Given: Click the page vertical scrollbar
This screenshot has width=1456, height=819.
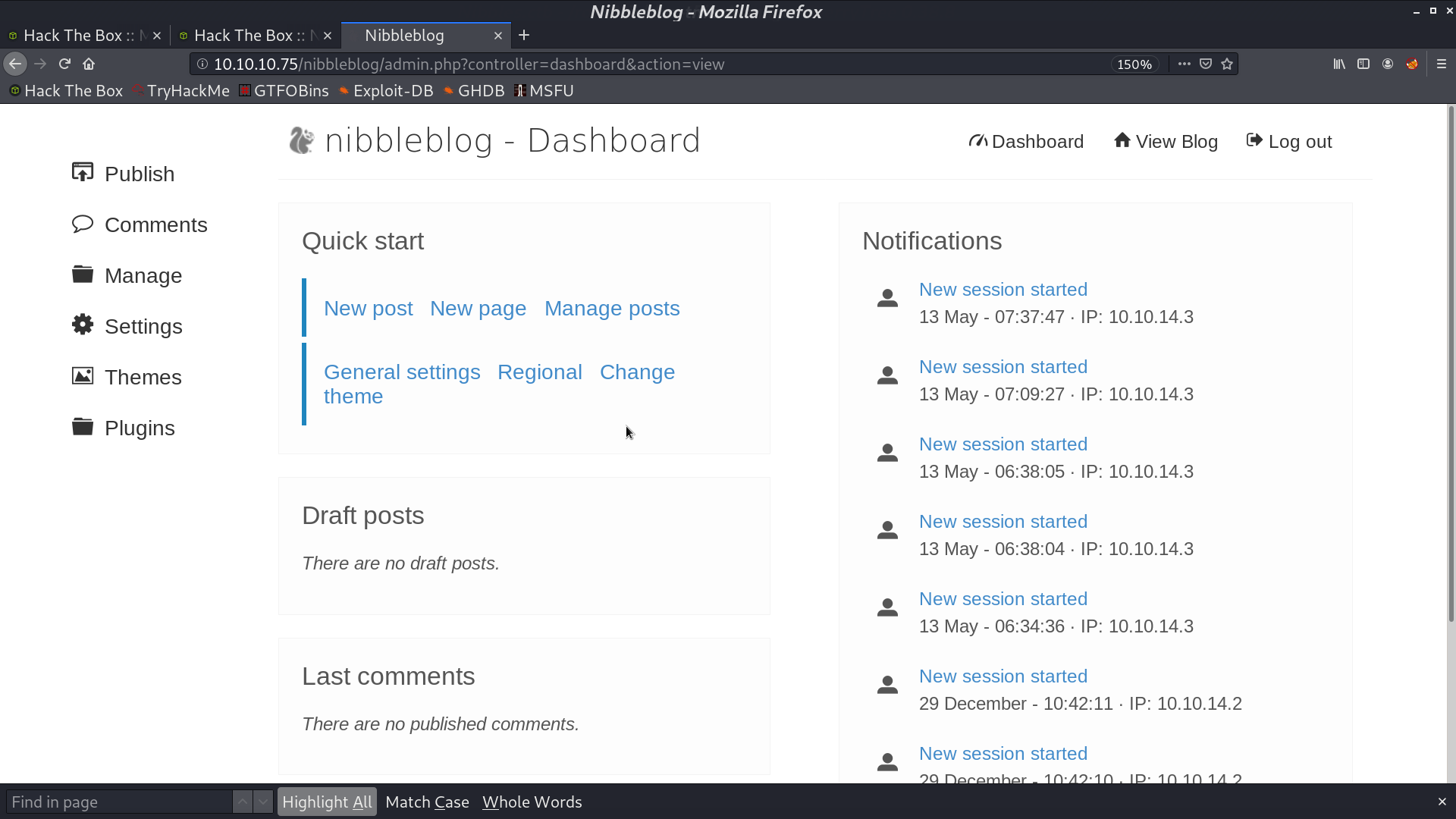Looking at the screenshot, I should (x=1451, y=364).
